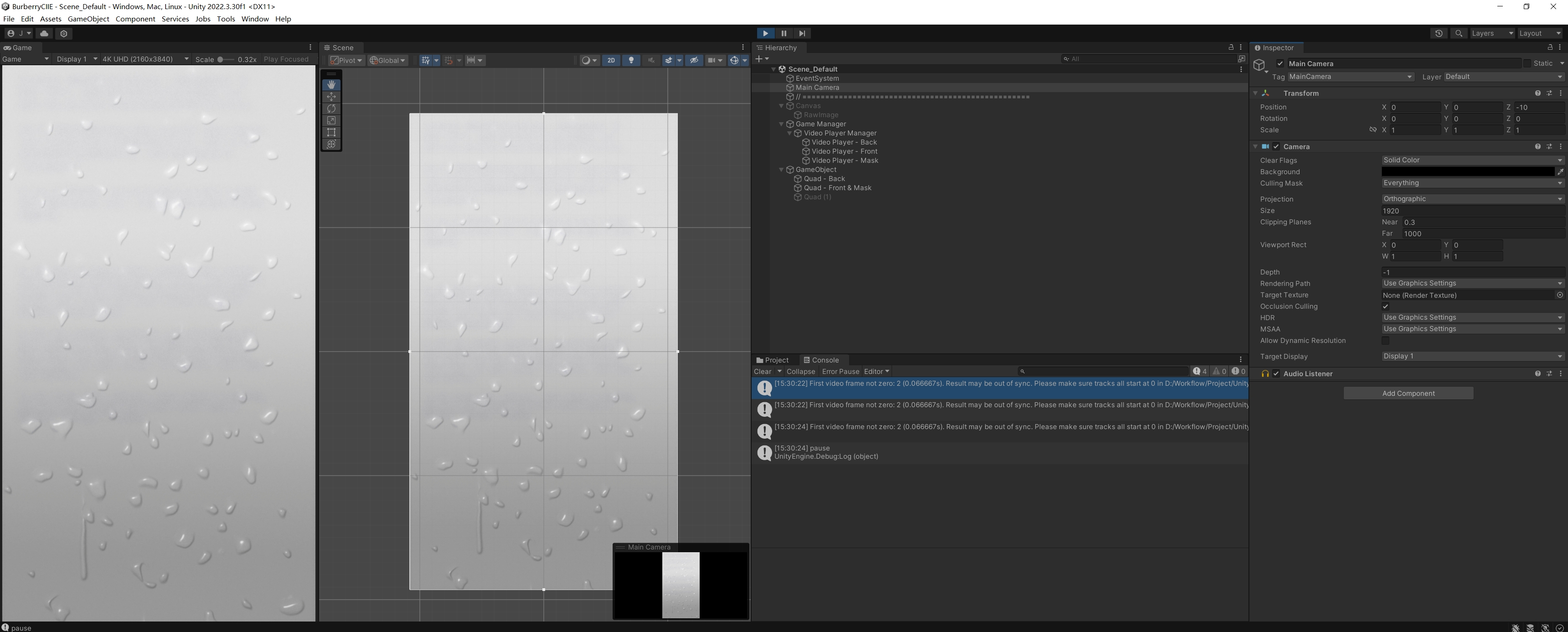The height and width of the screenshot is (632, 1568).
Task: Toggle scene lighting bulb icon
Action: tap(631, 60)
